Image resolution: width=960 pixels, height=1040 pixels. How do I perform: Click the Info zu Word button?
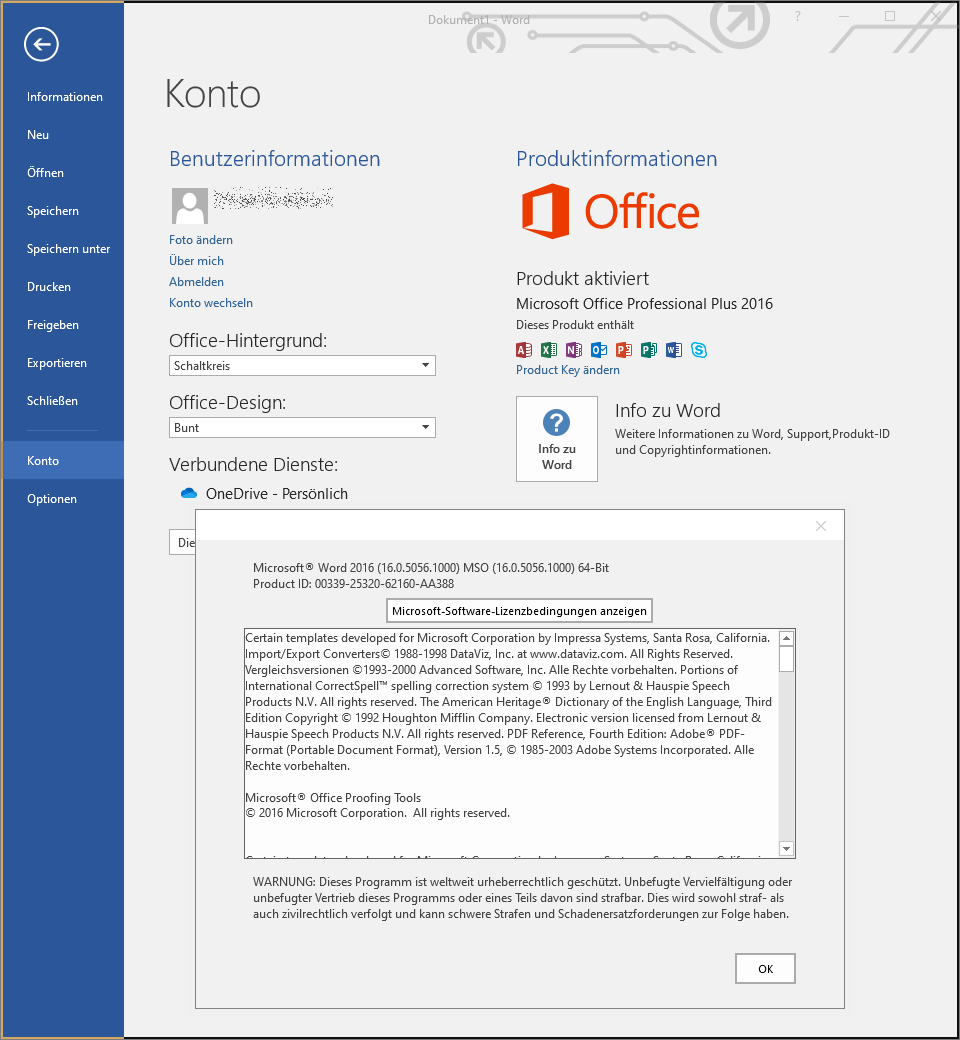[x=557, y=439]
